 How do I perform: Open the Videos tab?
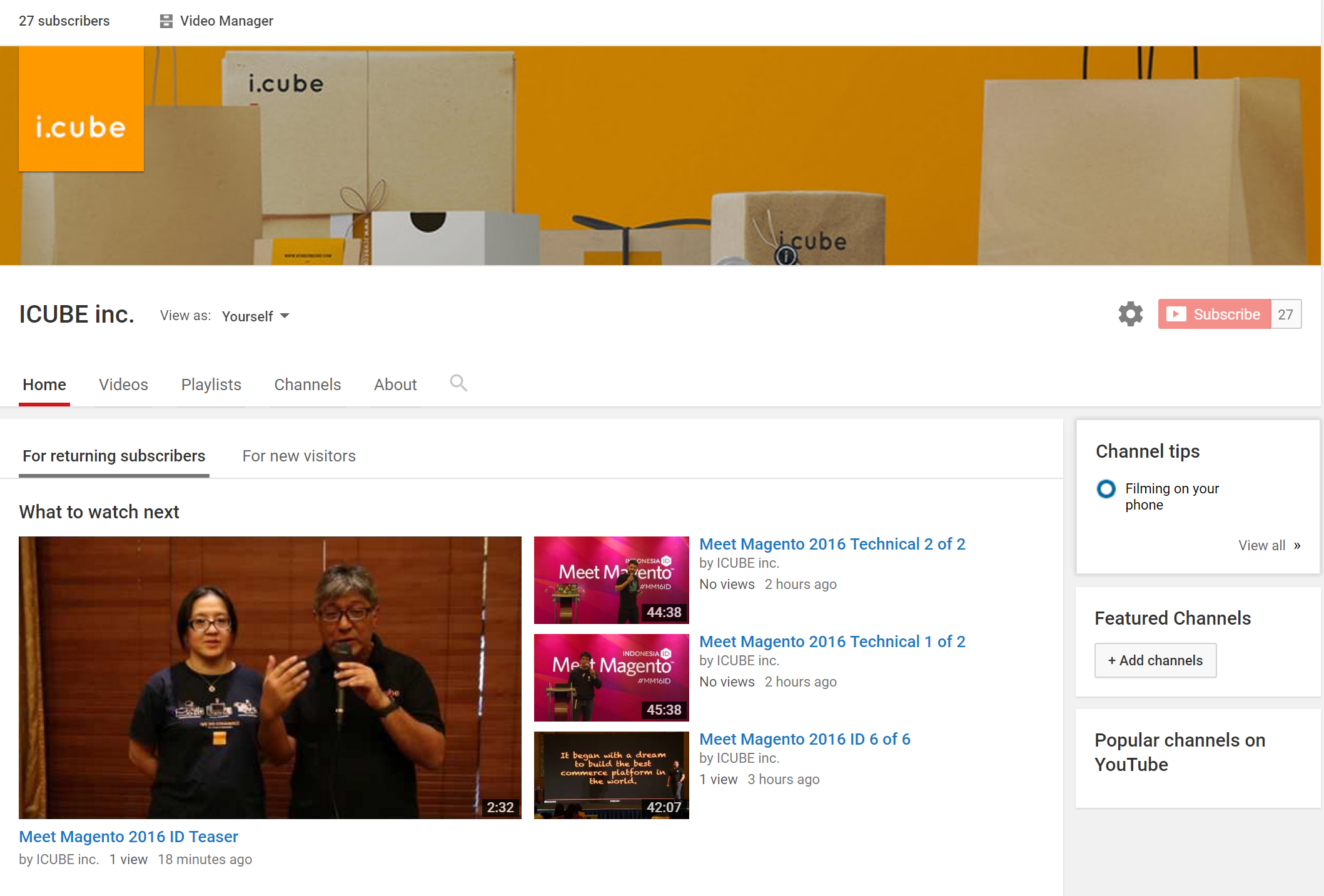pyautogui.click(x=123, y=385)
